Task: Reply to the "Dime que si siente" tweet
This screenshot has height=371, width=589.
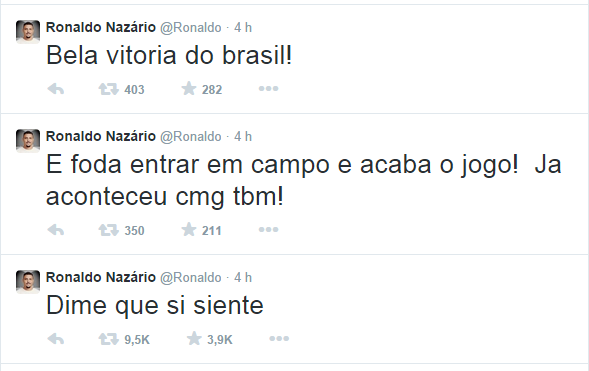Action: pos(56,339)
